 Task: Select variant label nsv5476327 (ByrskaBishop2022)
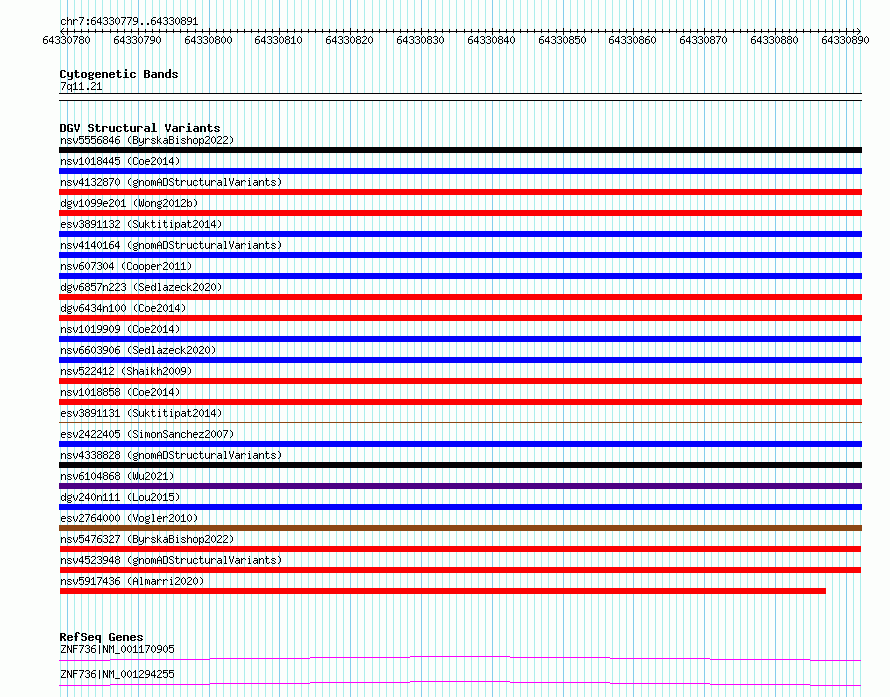coord(146,539)
